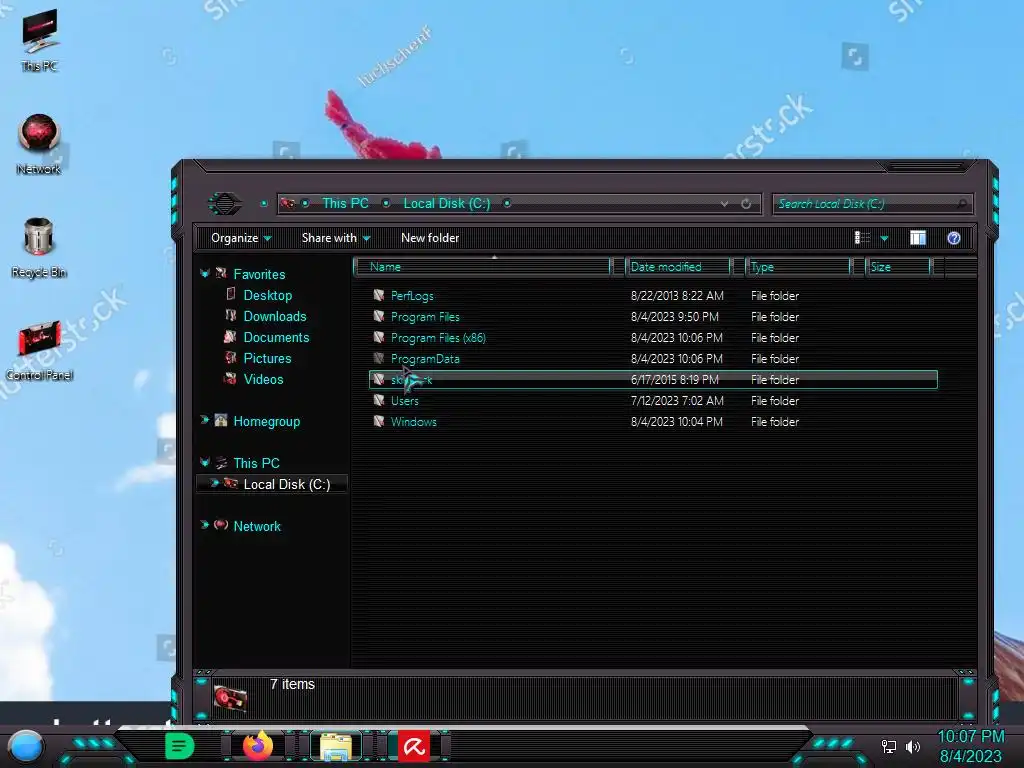Screen dimensions: 1024x768
Task: Collapse the Favorites tree node
Action: (205, 274)
